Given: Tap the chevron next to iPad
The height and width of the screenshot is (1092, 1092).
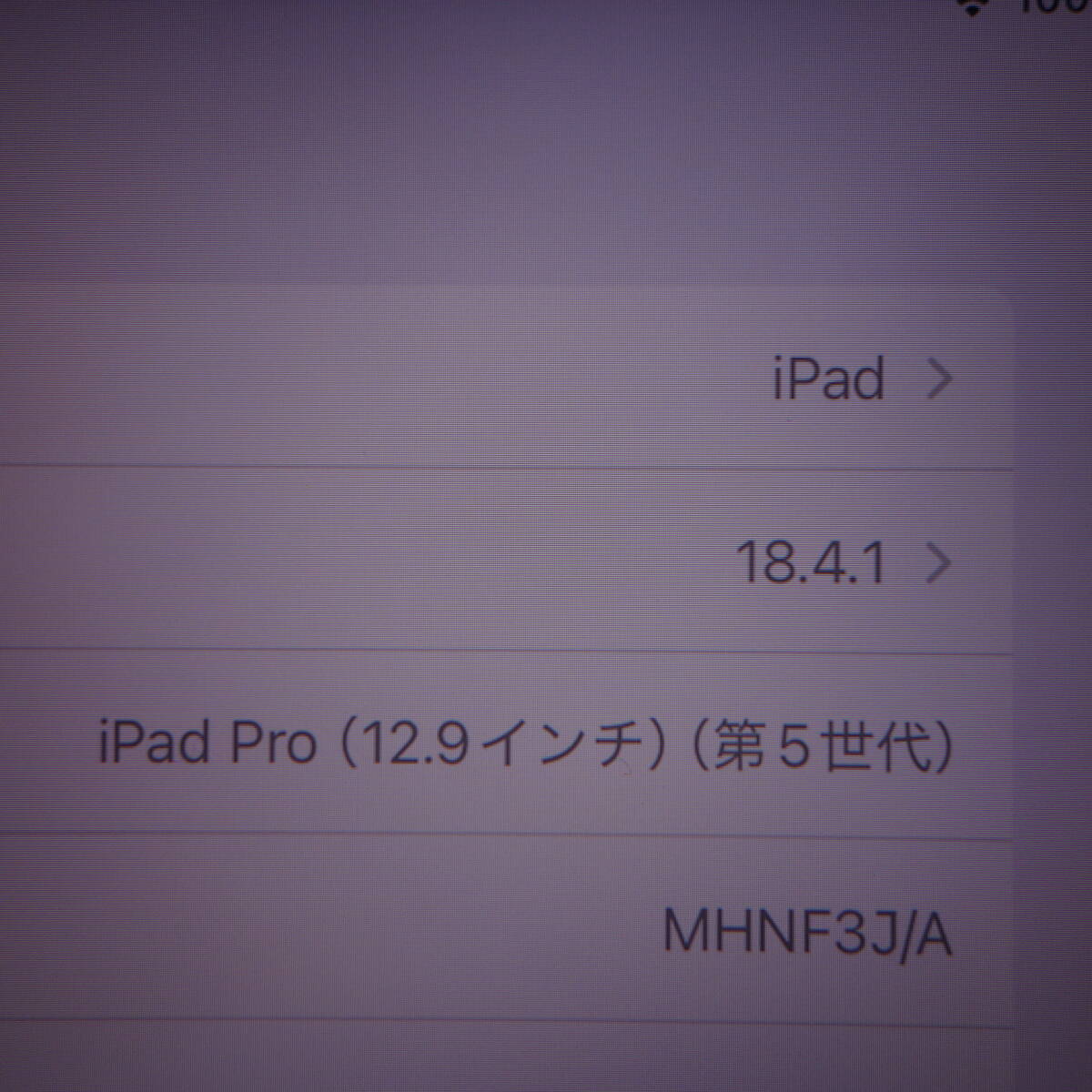Looking at the screenshot, I should click(x=938, y=379).
